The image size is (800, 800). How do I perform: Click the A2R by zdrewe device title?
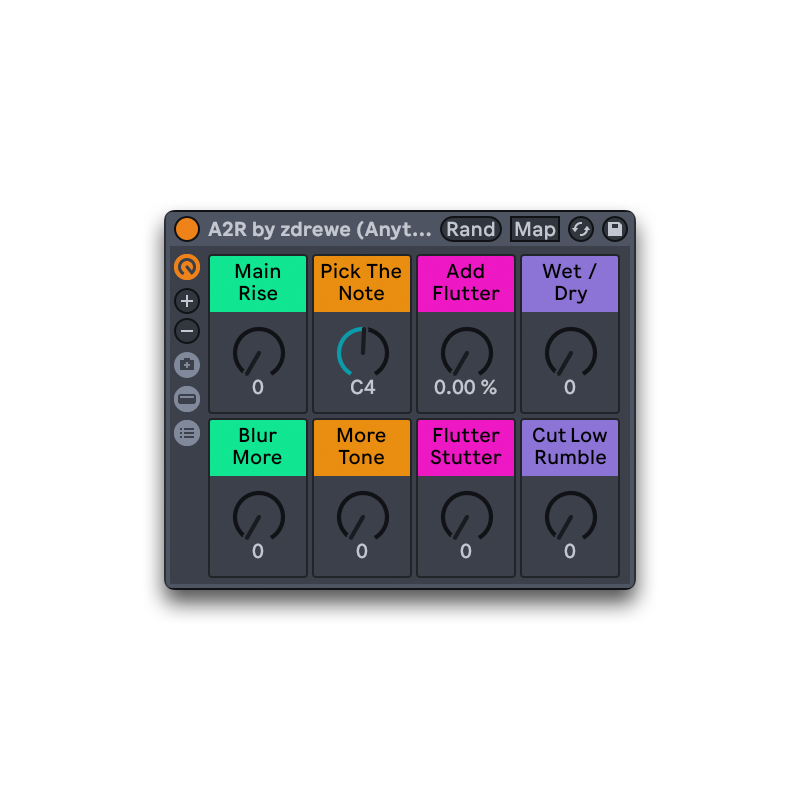pyautogui.click(x=320, y=229)
